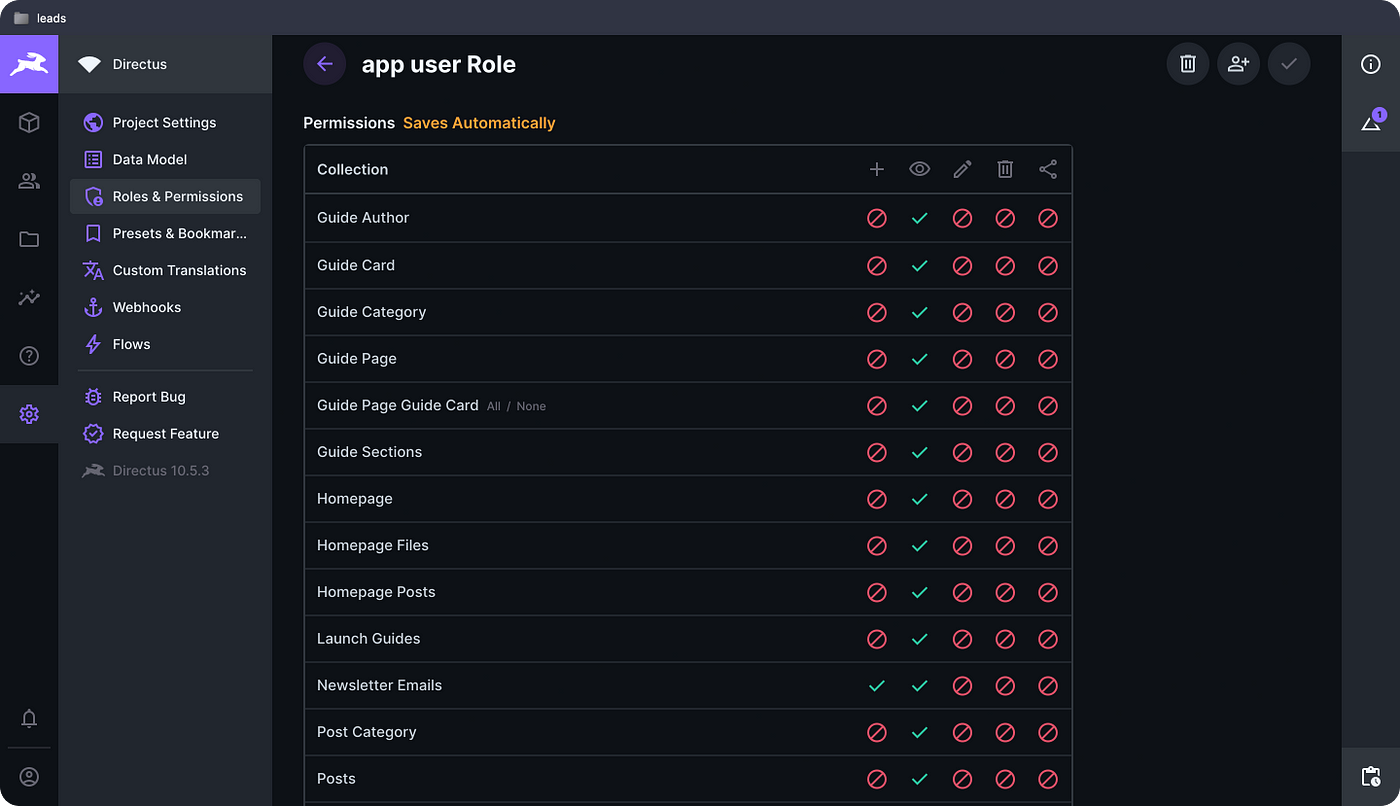Open the Flows settings page

pos(131,344)
